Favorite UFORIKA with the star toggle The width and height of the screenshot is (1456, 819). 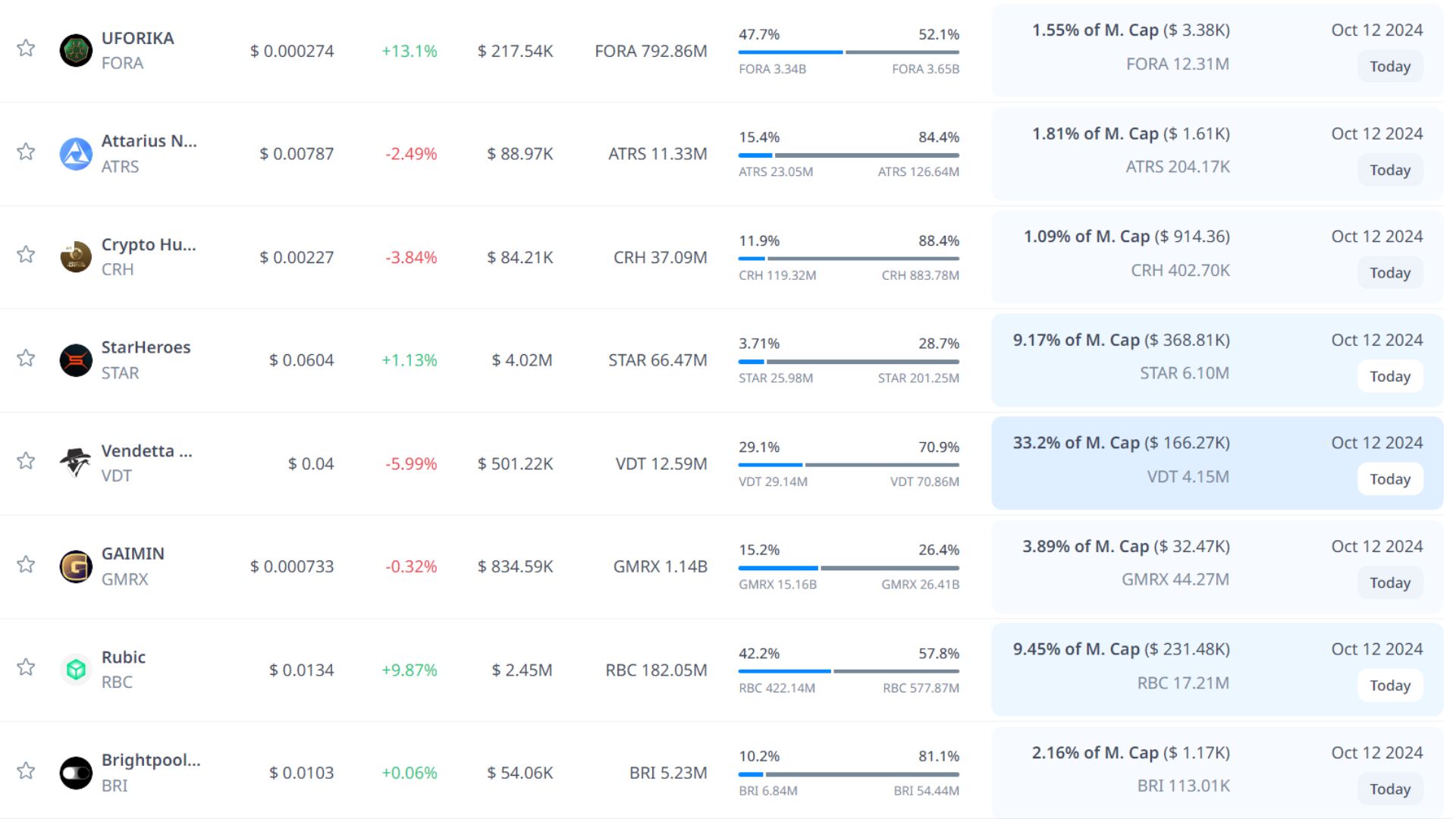pos(26,49)
